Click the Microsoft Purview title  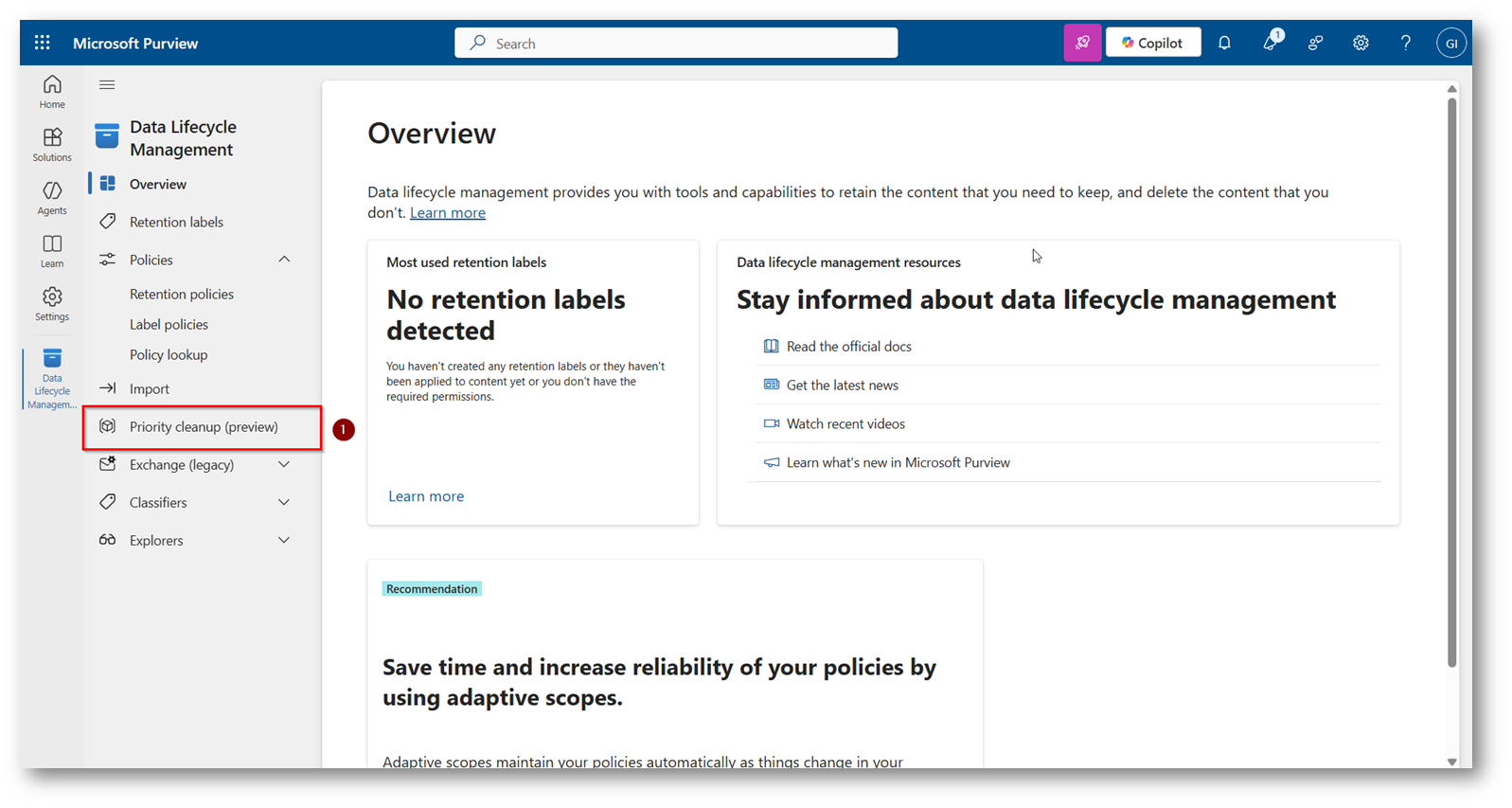(x=135, y=43)
